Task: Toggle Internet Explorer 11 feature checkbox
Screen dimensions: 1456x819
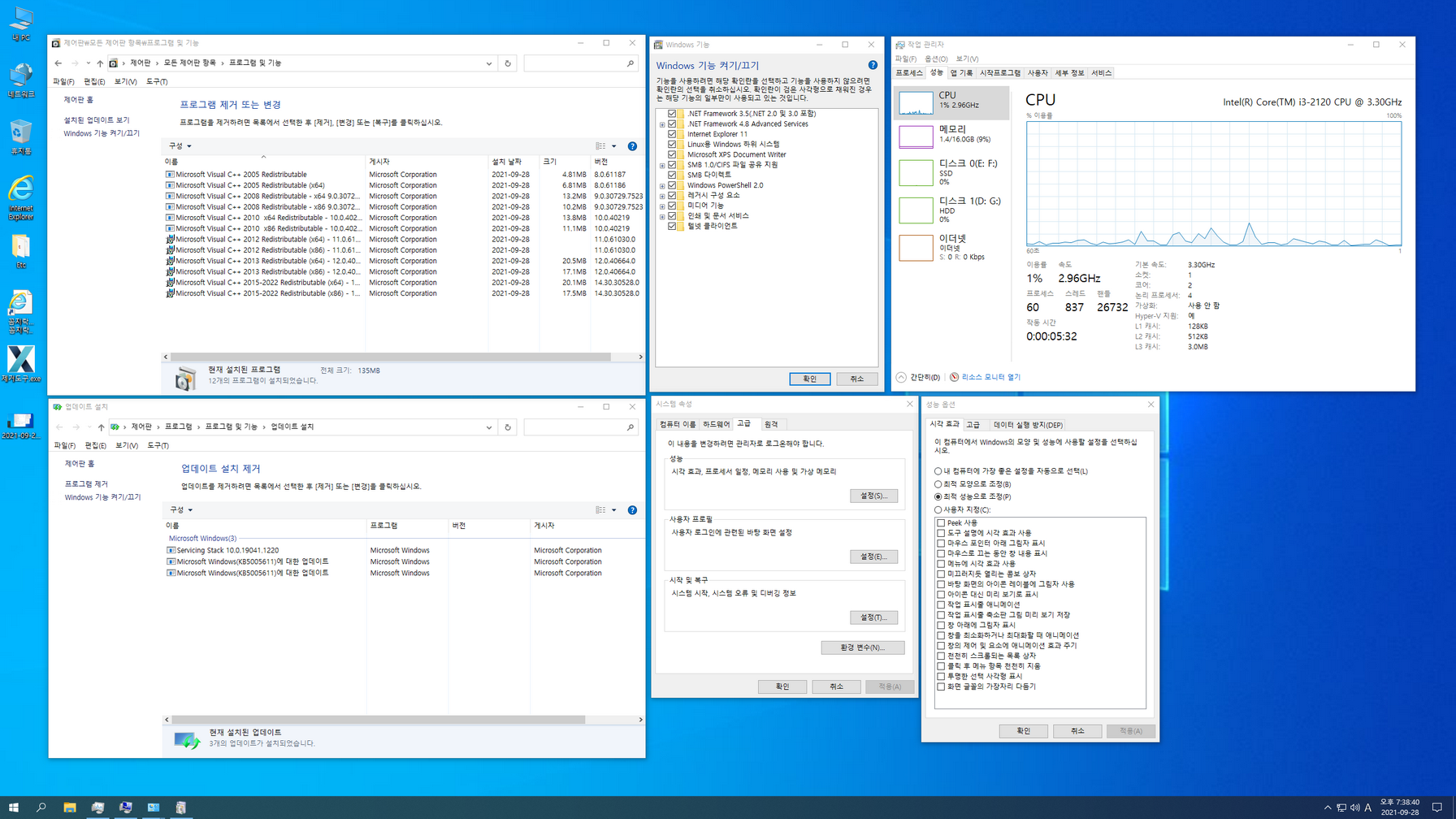Action: coord(672,134)
